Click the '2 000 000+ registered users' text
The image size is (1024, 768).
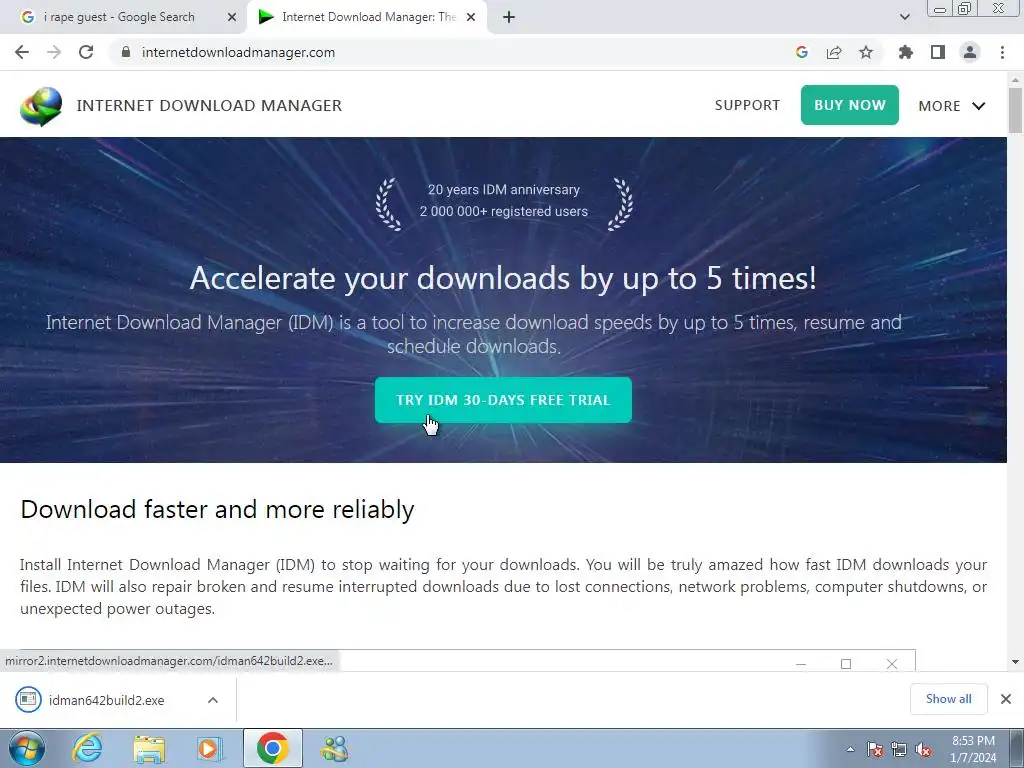504,212
